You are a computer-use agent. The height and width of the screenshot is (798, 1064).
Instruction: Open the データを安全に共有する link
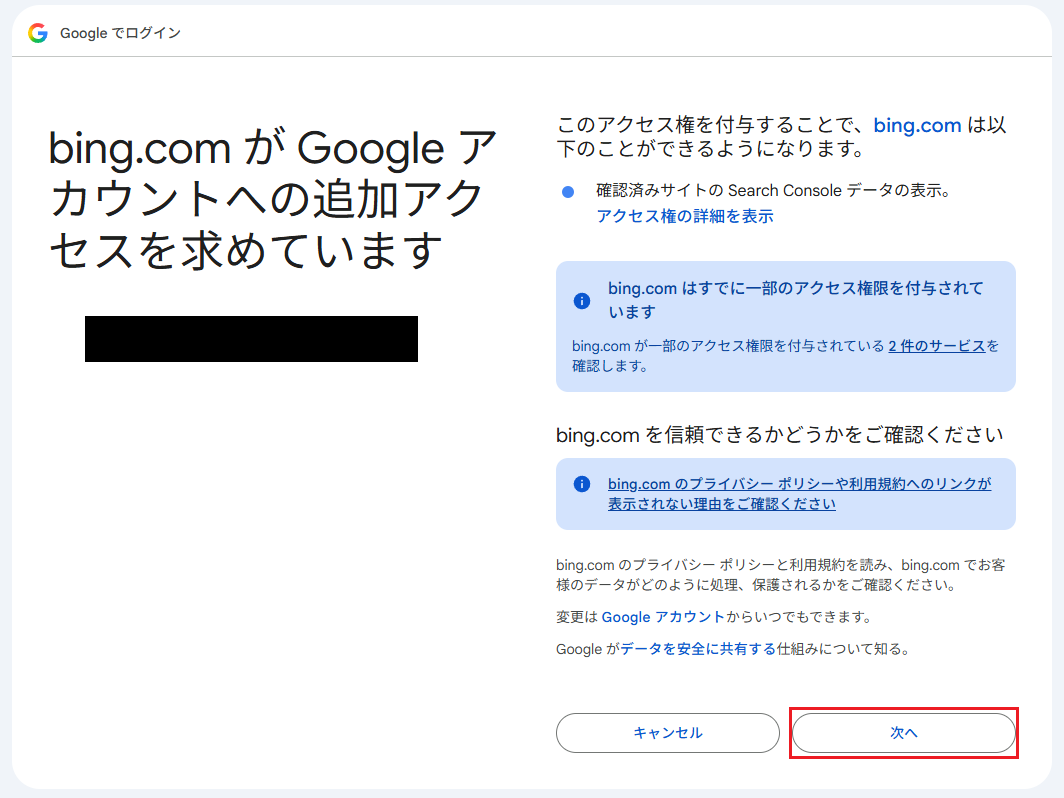(698, 649)
